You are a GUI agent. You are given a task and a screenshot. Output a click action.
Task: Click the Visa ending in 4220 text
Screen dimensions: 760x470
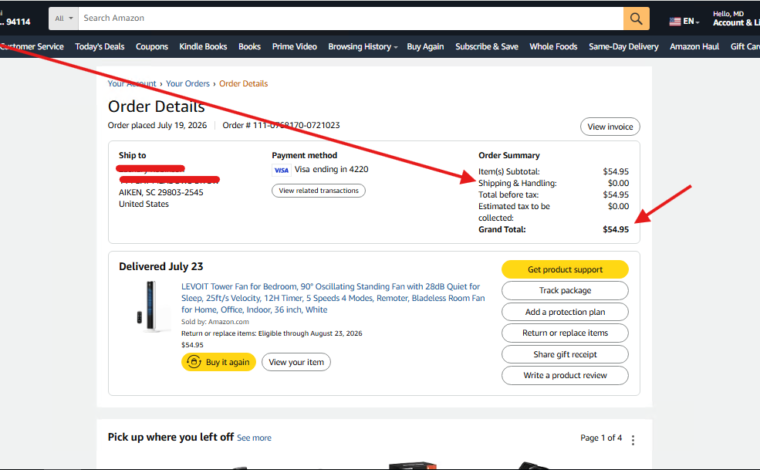point(331,169)
